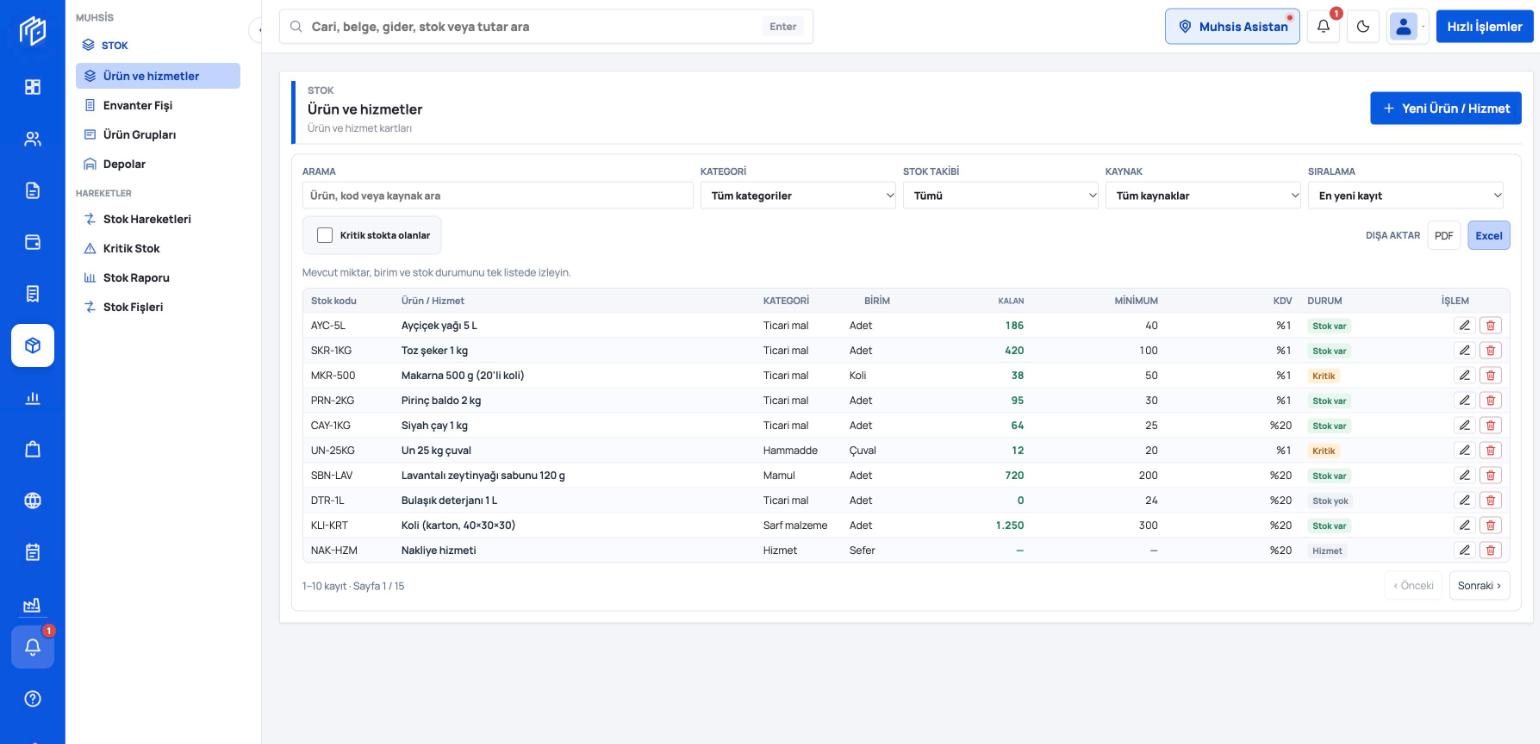Open the Stok Takibi dropdown
The image size is (1540, 744).
[1001, 195]
